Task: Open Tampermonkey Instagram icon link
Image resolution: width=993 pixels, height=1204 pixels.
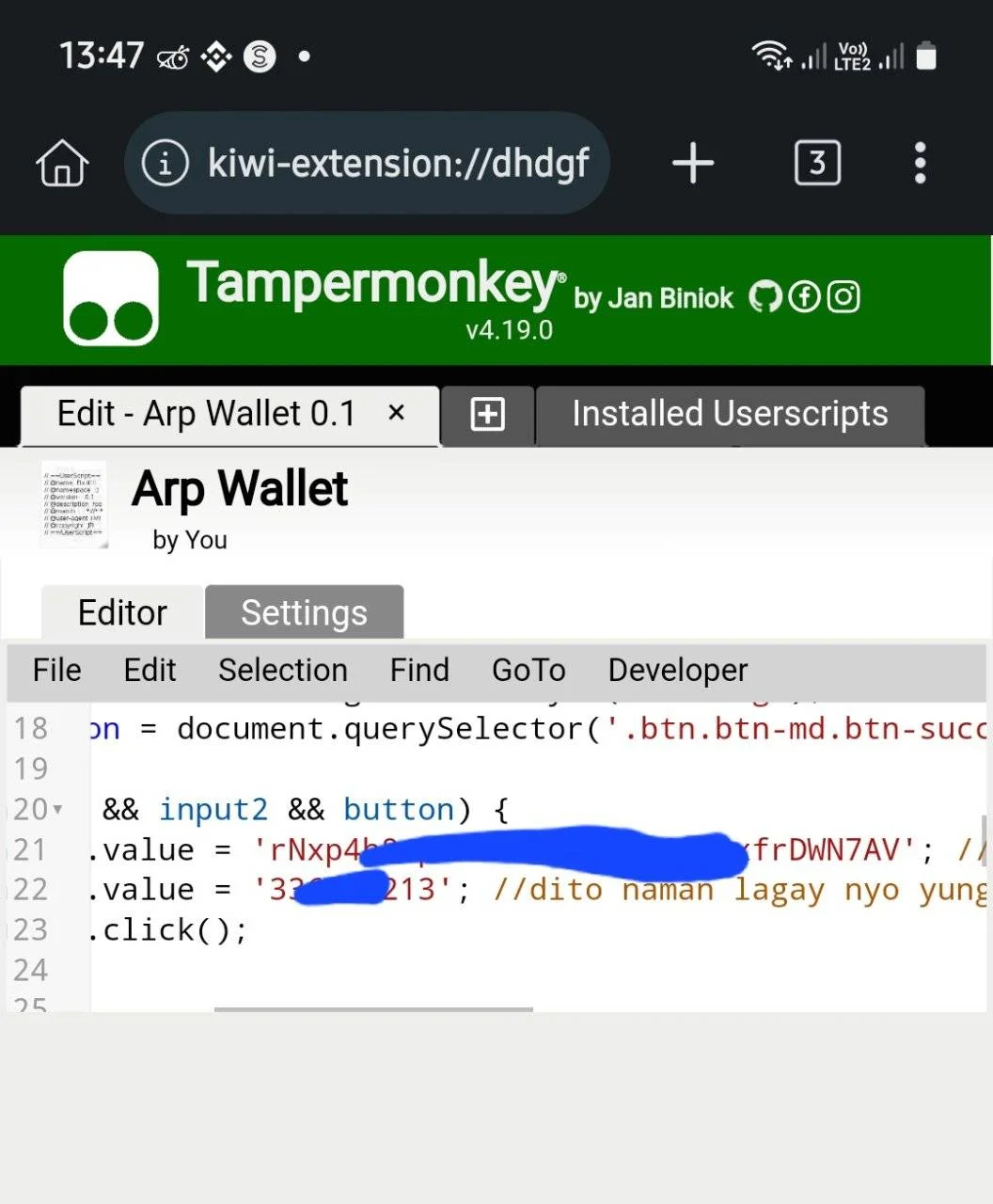Action: click(843, 297)
